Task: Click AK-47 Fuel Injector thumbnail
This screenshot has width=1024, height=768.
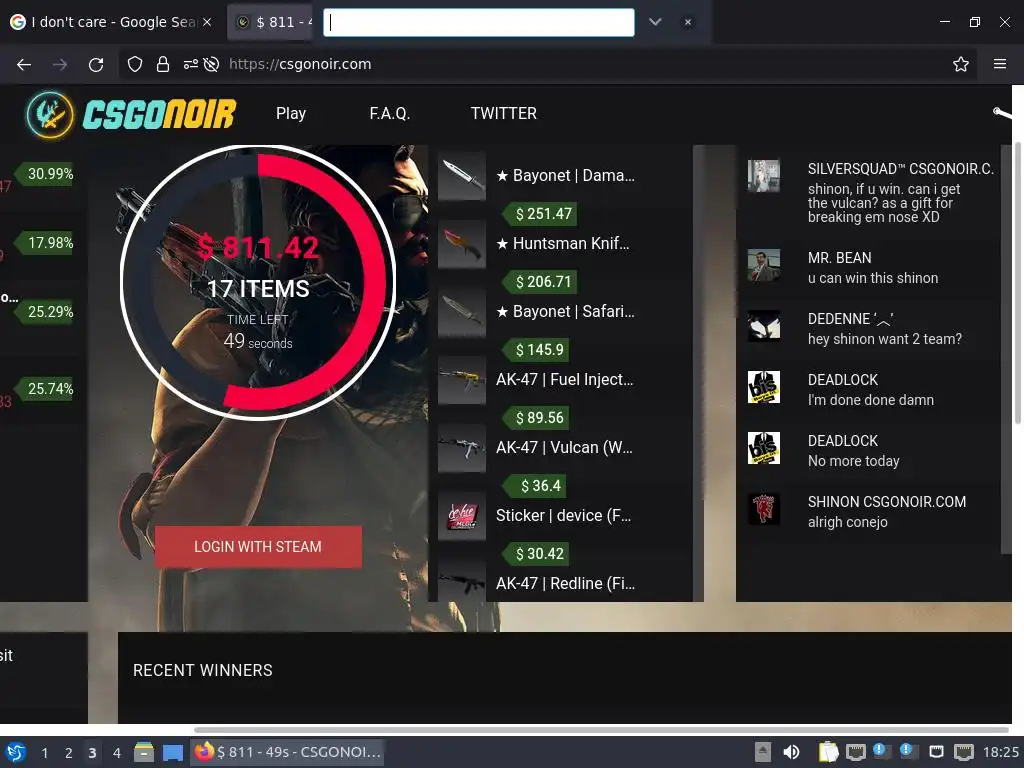Action: click(462, 380)
